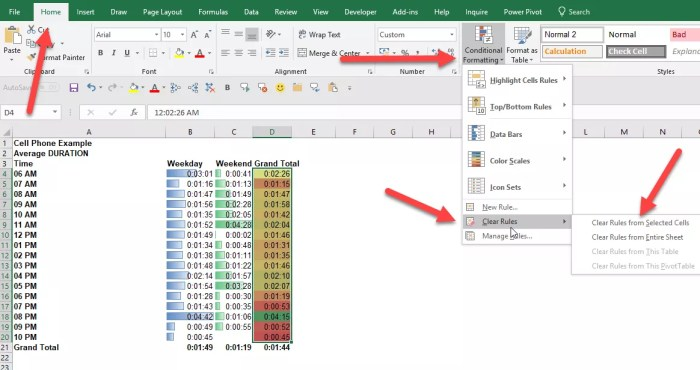Screen dimensions: 700x370
Task: Click Clear Rules from Selected Cells
Action: (640, 223)
